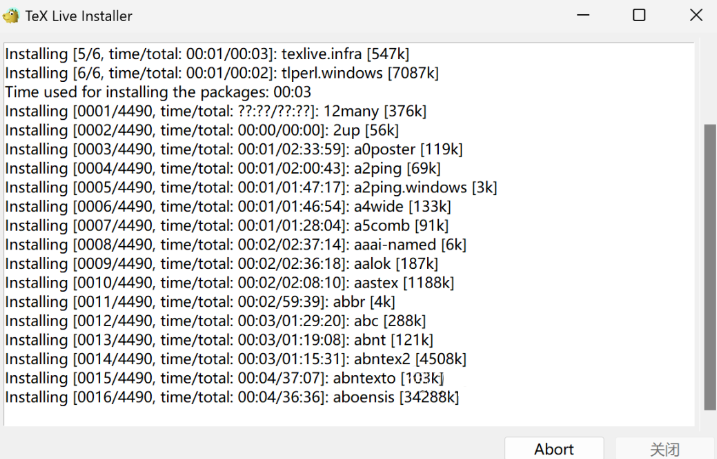Viewport: 717px width, 459px height.
Task: Minimize the TeX Live Installer window
Action: tap(583, 15)
